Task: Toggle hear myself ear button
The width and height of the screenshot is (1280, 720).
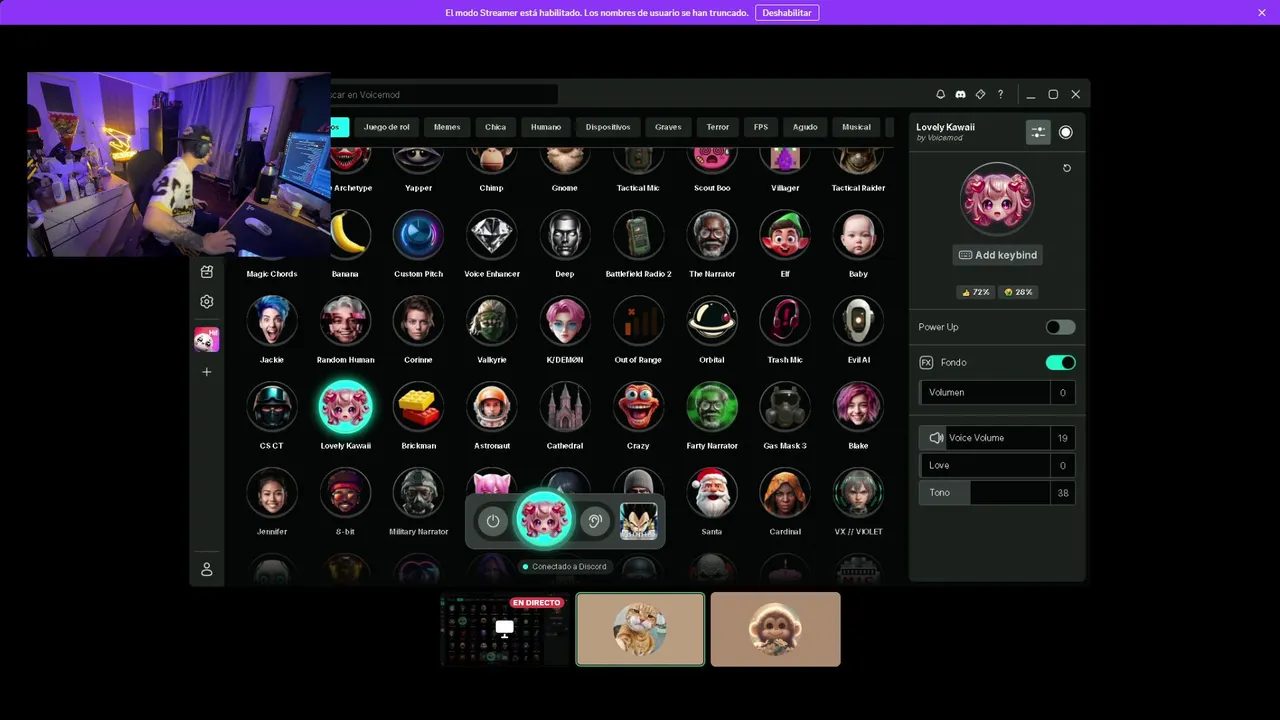Action: [x=594, y=521]
